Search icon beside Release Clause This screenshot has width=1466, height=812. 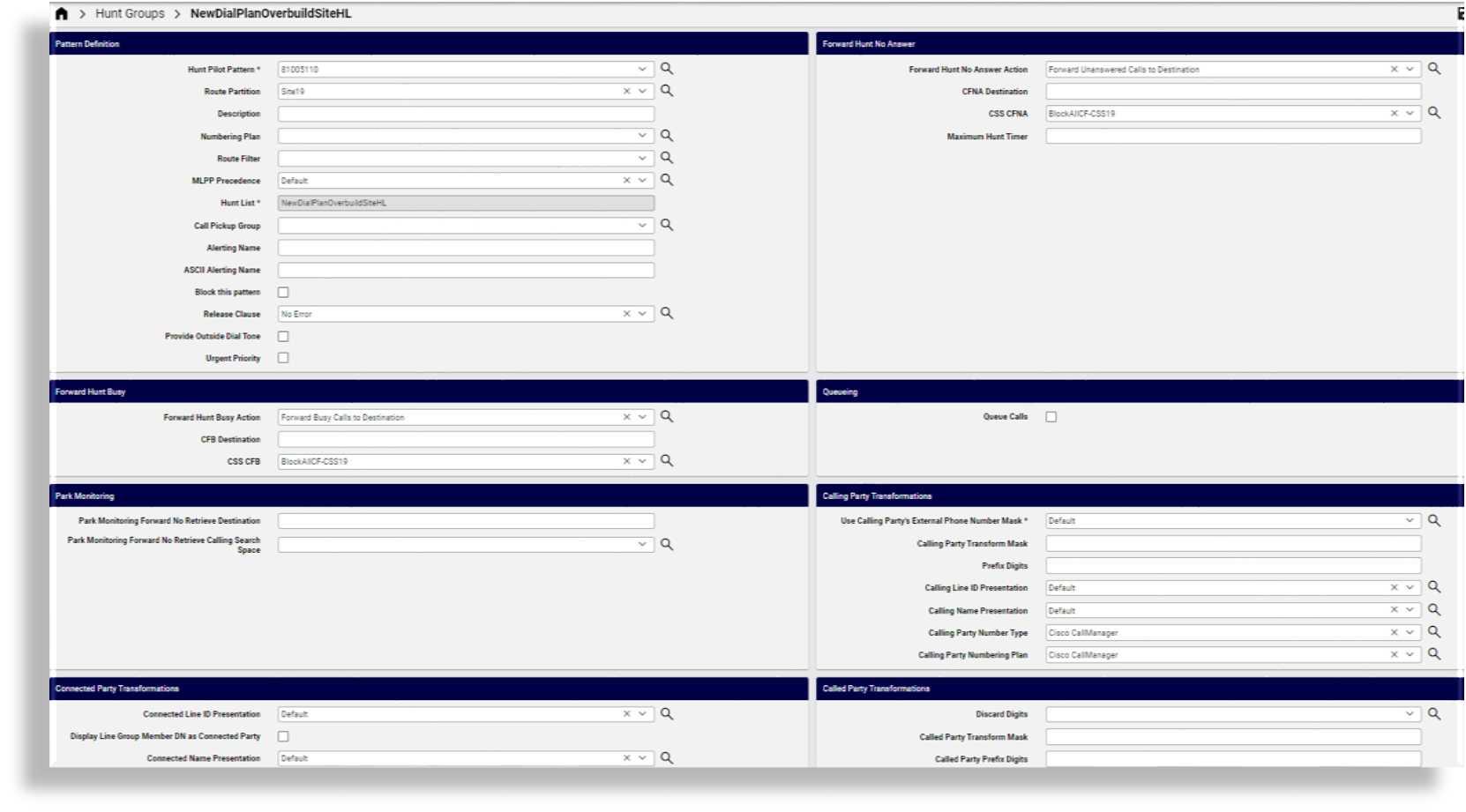[667, 313]
